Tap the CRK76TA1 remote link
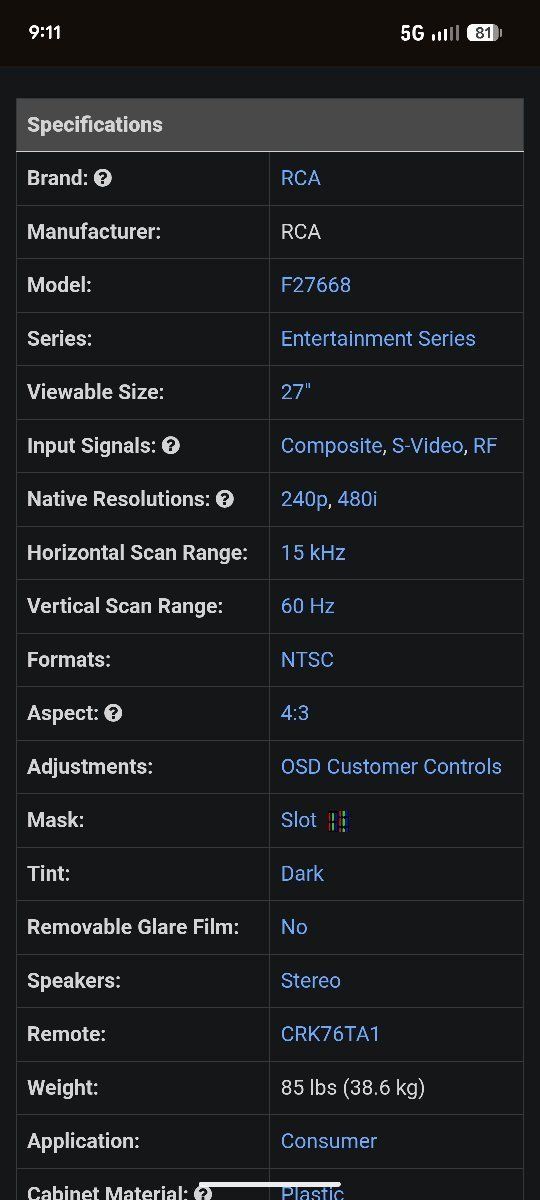Screen dimensions: 540x1200 330,1034
